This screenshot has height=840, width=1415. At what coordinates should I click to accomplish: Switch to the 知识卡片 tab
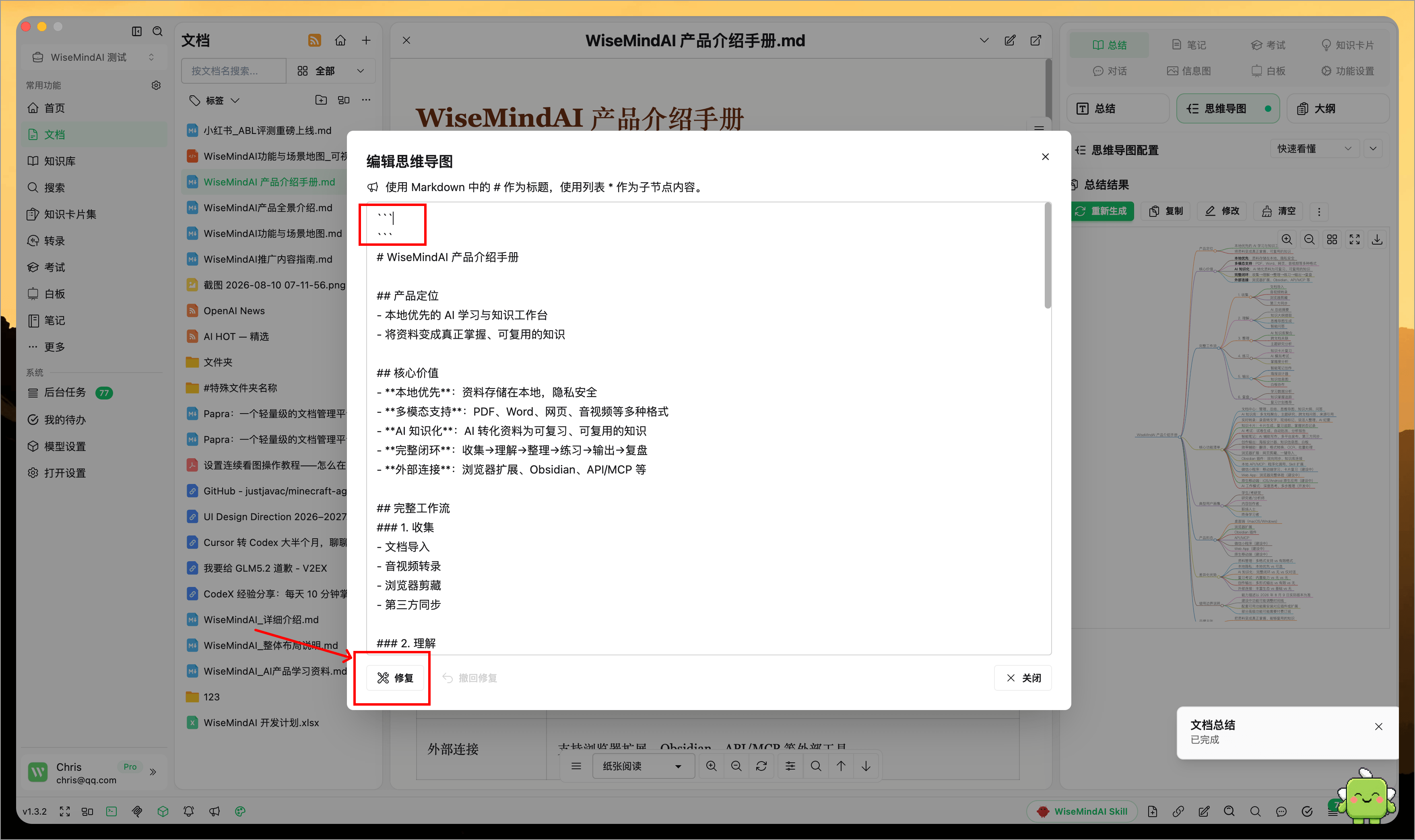point(1347,45)
